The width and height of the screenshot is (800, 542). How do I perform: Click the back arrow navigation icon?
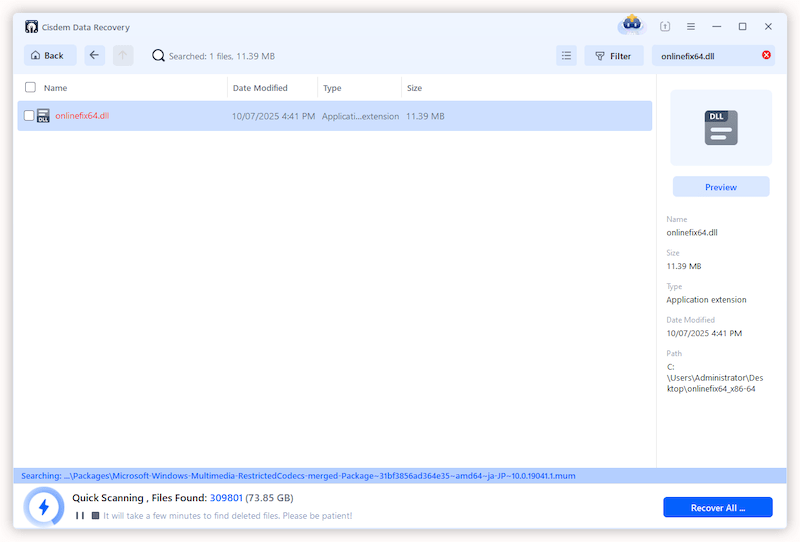coord(94,56)
